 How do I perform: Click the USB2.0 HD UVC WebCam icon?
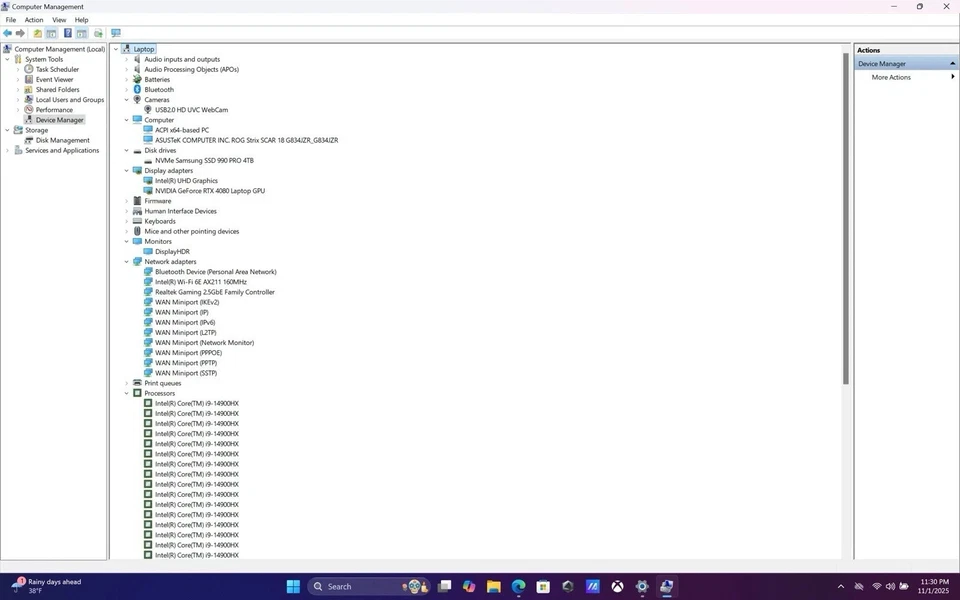[x=148, y=110]
